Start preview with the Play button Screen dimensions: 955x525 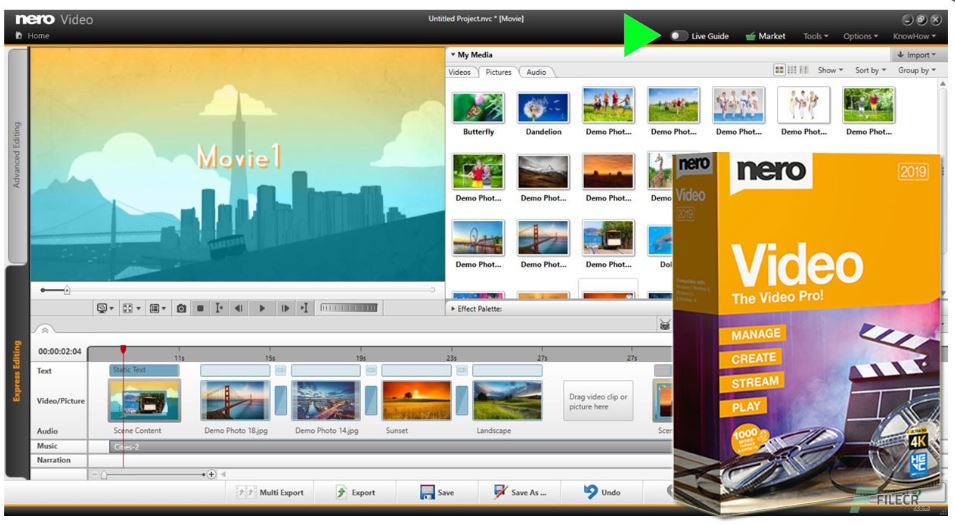(x=261, y=308)
